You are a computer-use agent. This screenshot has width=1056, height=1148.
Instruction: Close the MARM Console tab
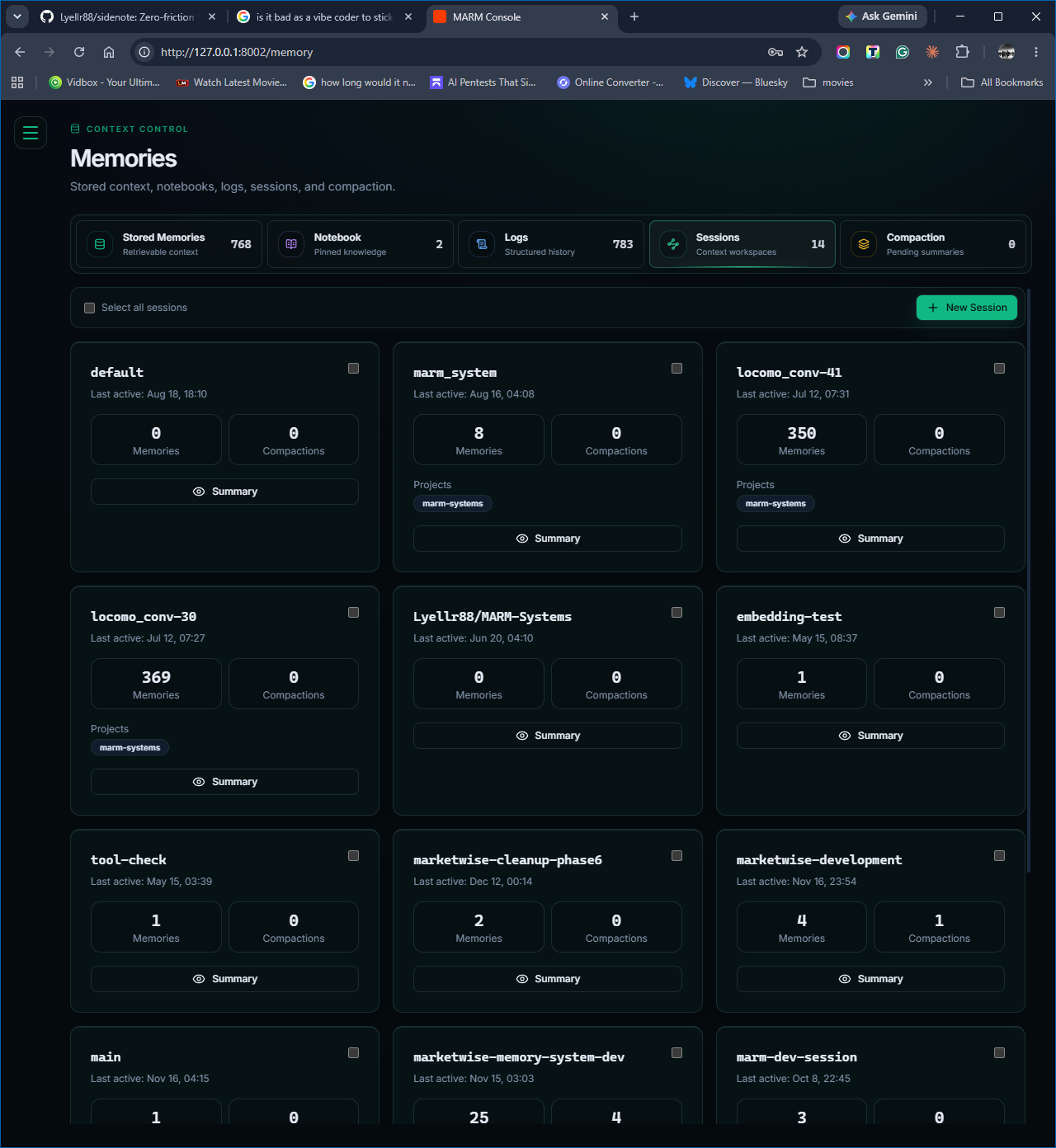tap(605, 16)
